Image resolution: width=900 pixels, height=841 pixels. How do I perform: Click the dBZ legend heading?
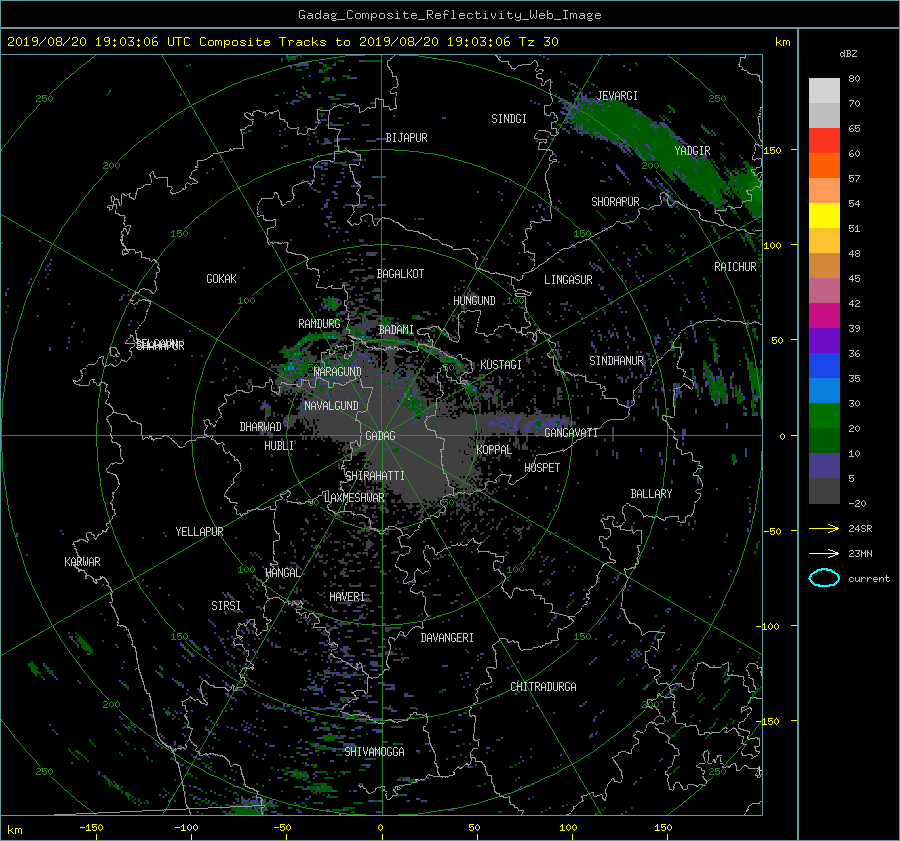[848, 54]
